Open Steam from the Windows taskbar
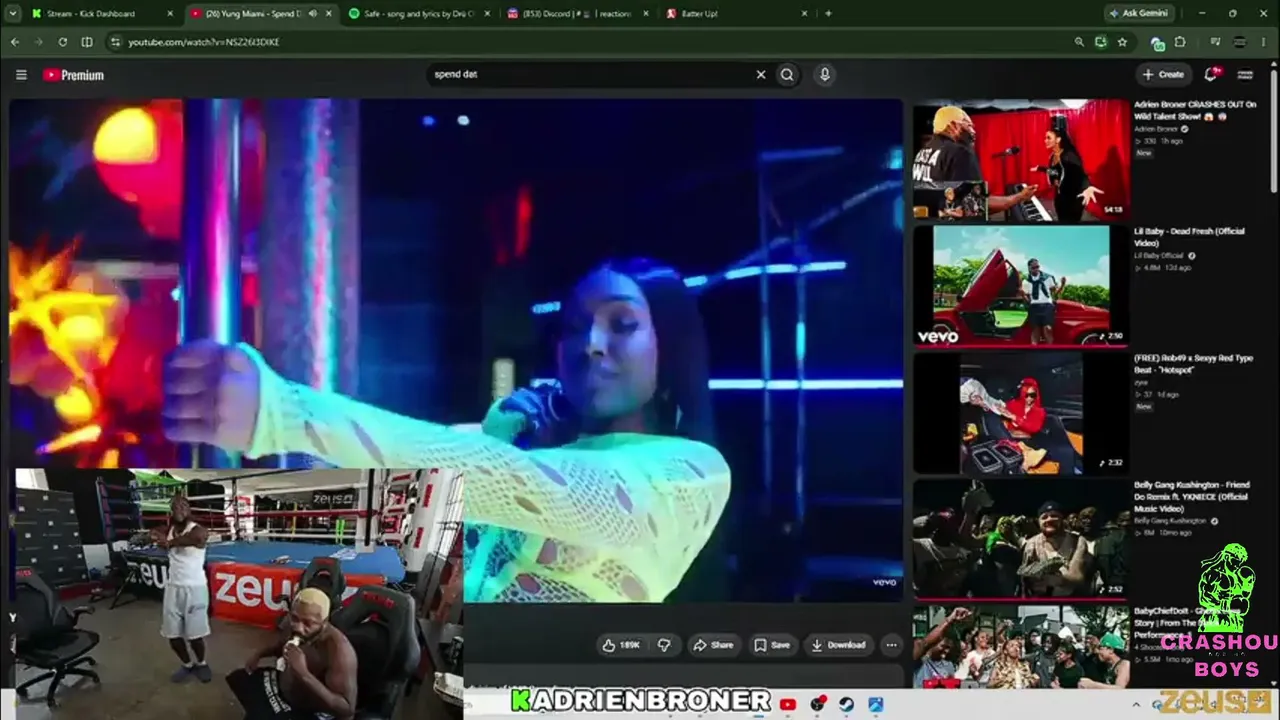Image resolution: width=1280 pixels, height=720 pixels. (846, 705)
